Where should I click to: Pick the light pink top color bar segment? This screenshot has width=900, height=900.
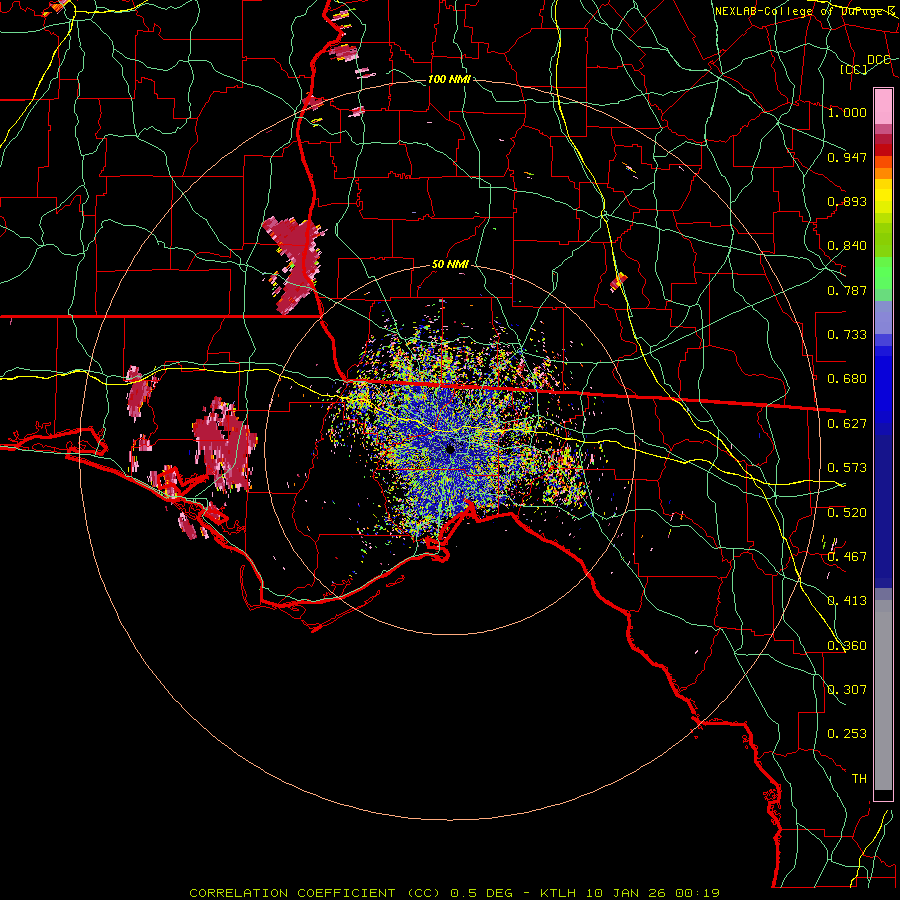pos(883,107)
